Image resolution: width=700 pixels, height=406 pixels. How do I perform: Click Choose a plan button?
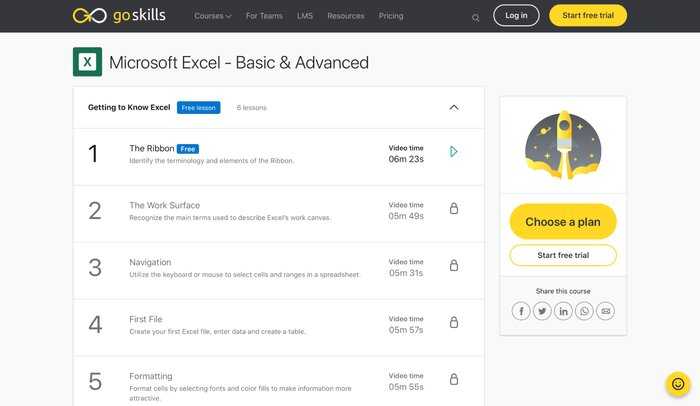[563, 222]
